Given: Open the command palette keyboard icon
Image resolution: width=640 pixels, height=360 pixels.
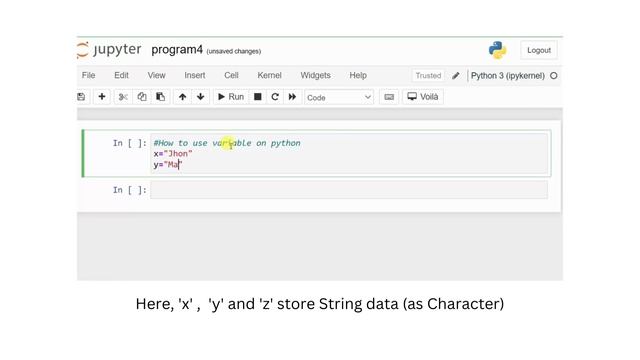Looking at the screenshot, I should coord(389,97).
